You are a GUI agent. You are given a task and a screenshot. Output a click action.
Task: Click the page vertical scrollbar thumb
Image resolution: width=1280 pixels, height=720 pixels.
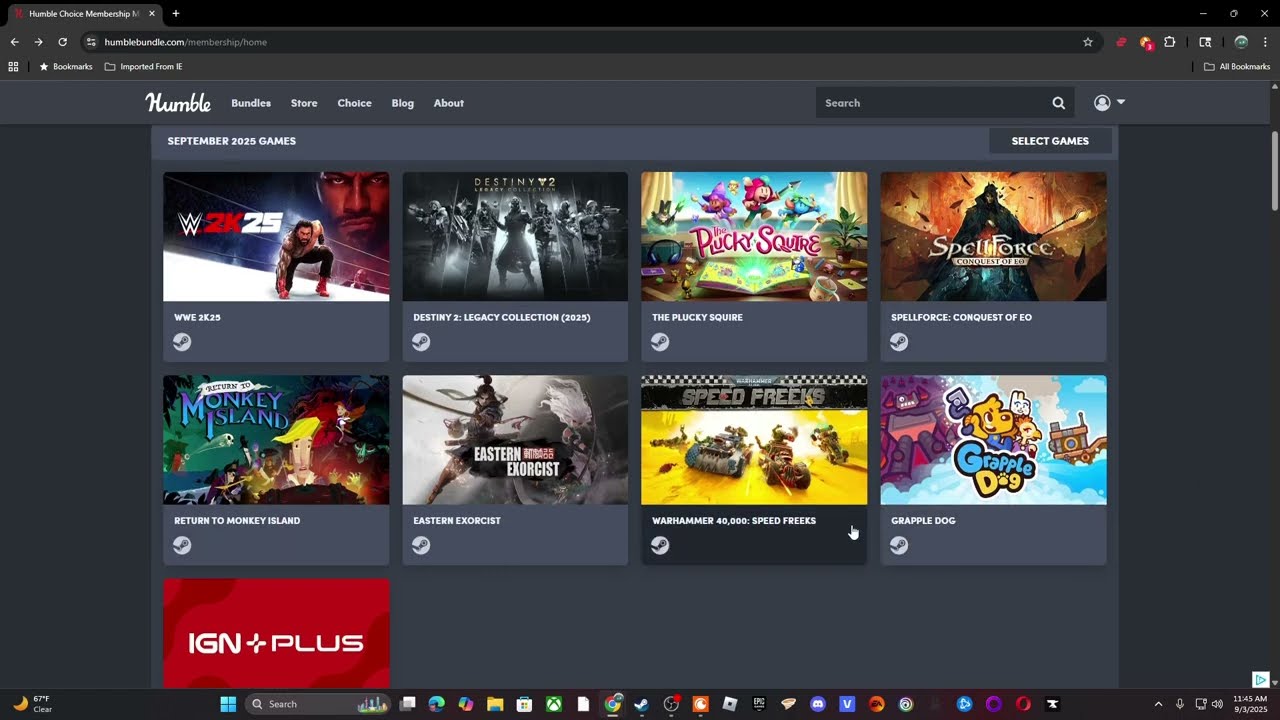tap(1275, 170)
